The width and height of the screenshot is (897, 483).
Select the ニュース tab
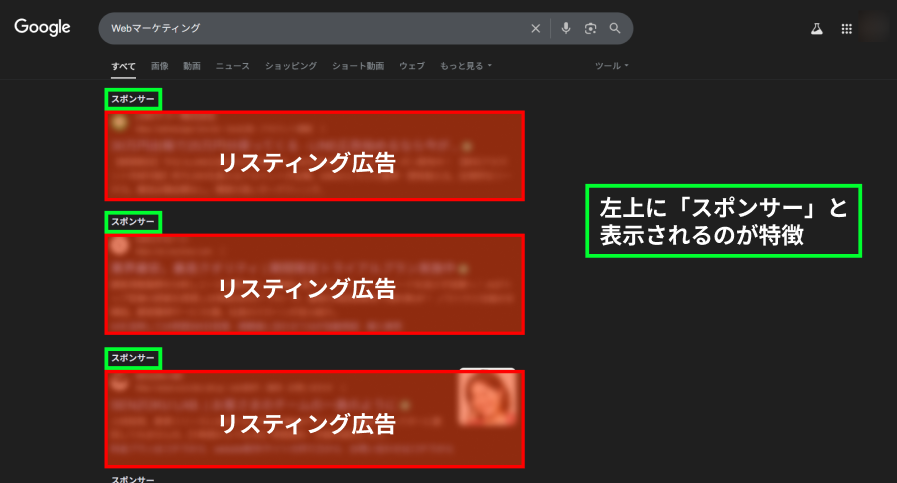pos(232,66)
